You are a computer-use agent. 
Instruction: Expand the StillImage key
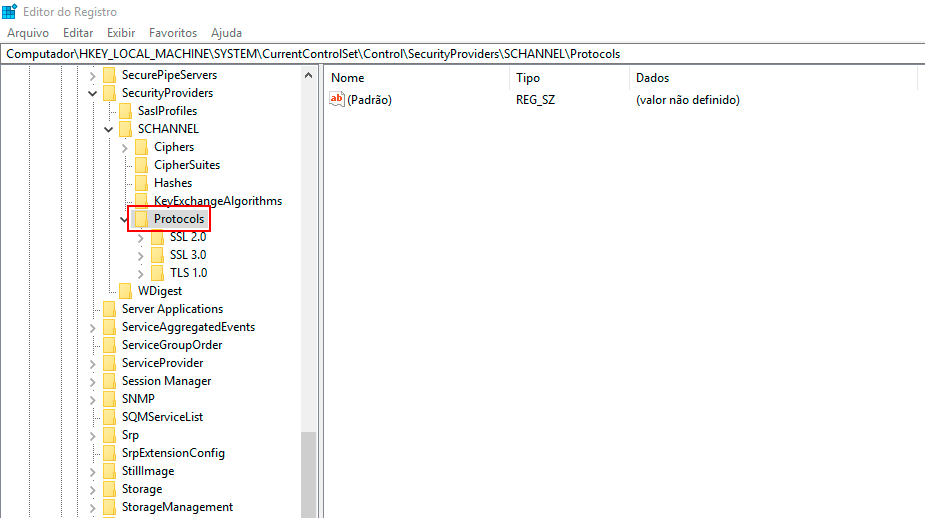(x=93, y=471)
